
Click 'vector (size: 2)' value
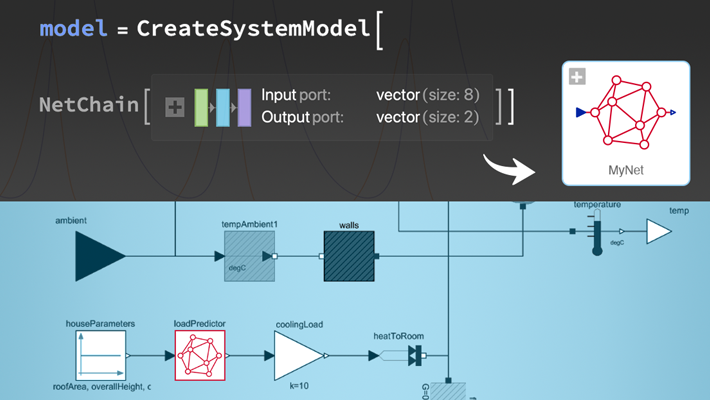(x=428, y=117)
